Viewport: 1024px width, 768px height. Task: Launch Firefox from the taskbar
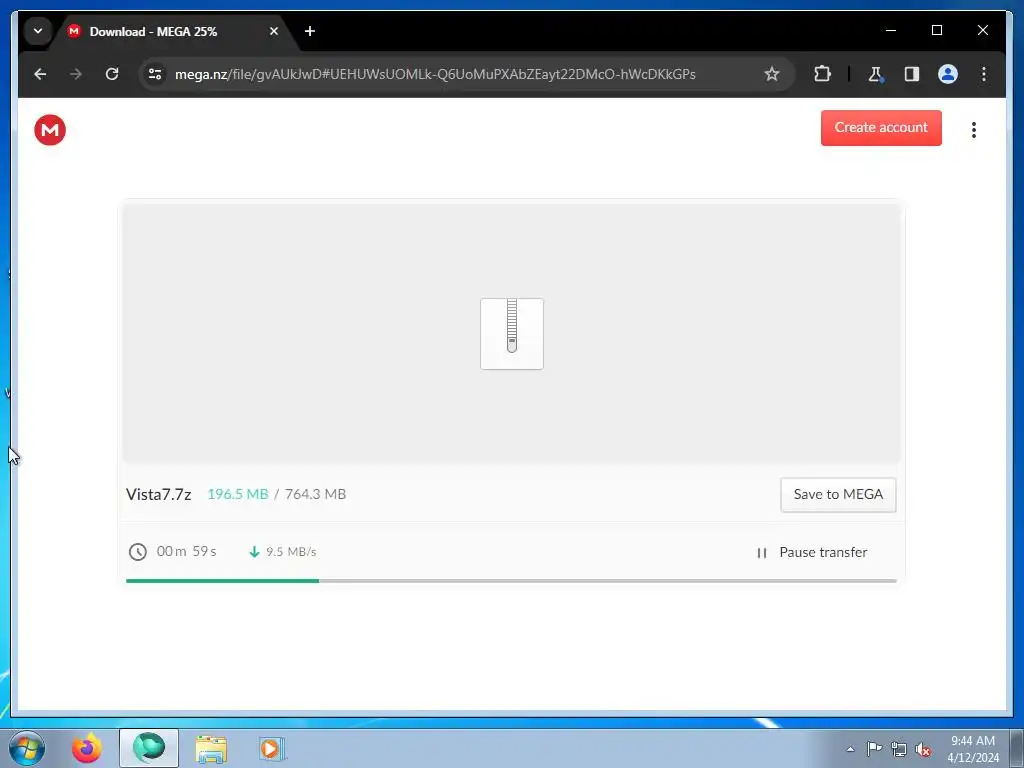tap(86, 748)
